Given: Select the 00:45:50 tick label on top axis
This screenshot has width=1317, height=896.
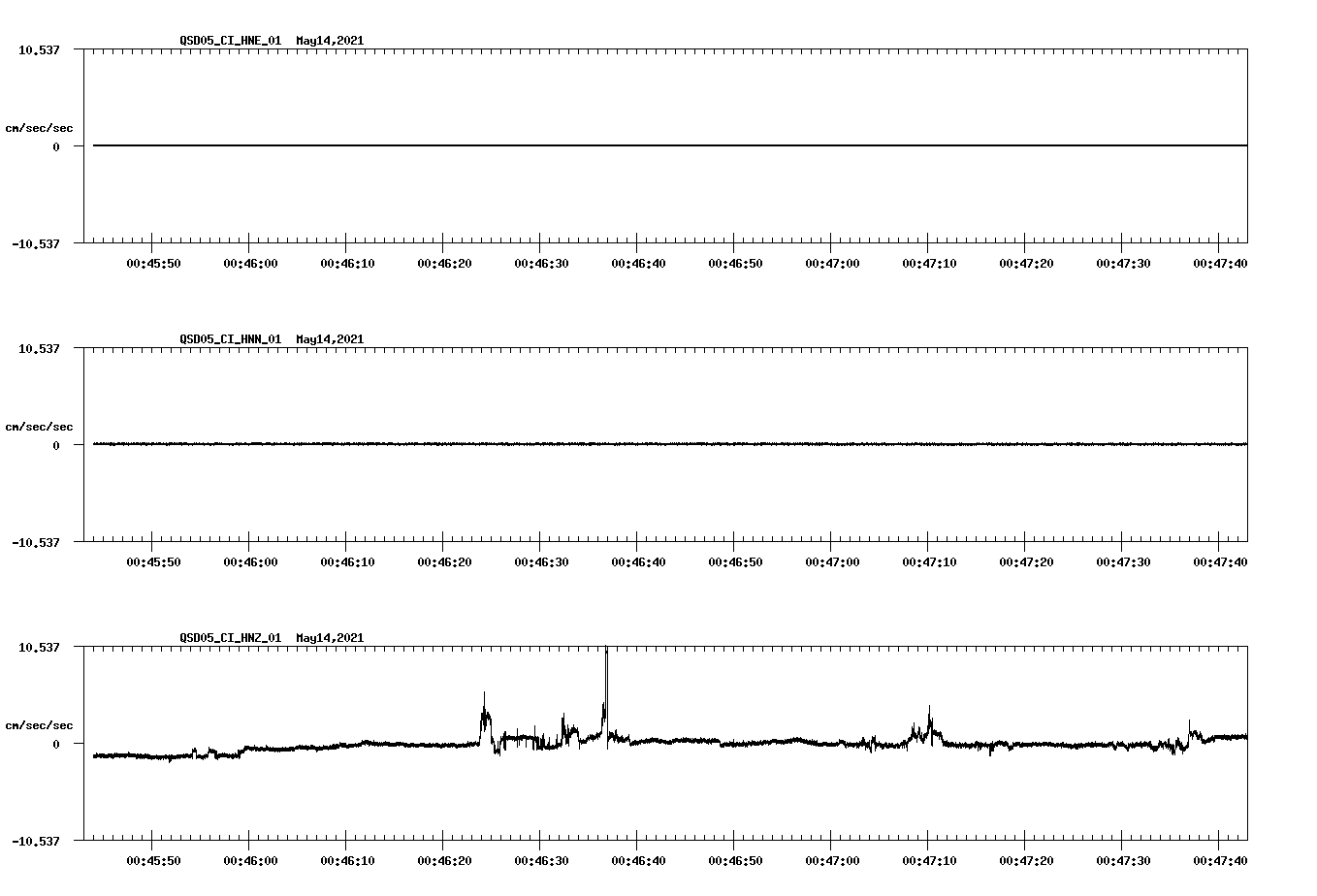Looking at the screenshot, I should 152,261.
